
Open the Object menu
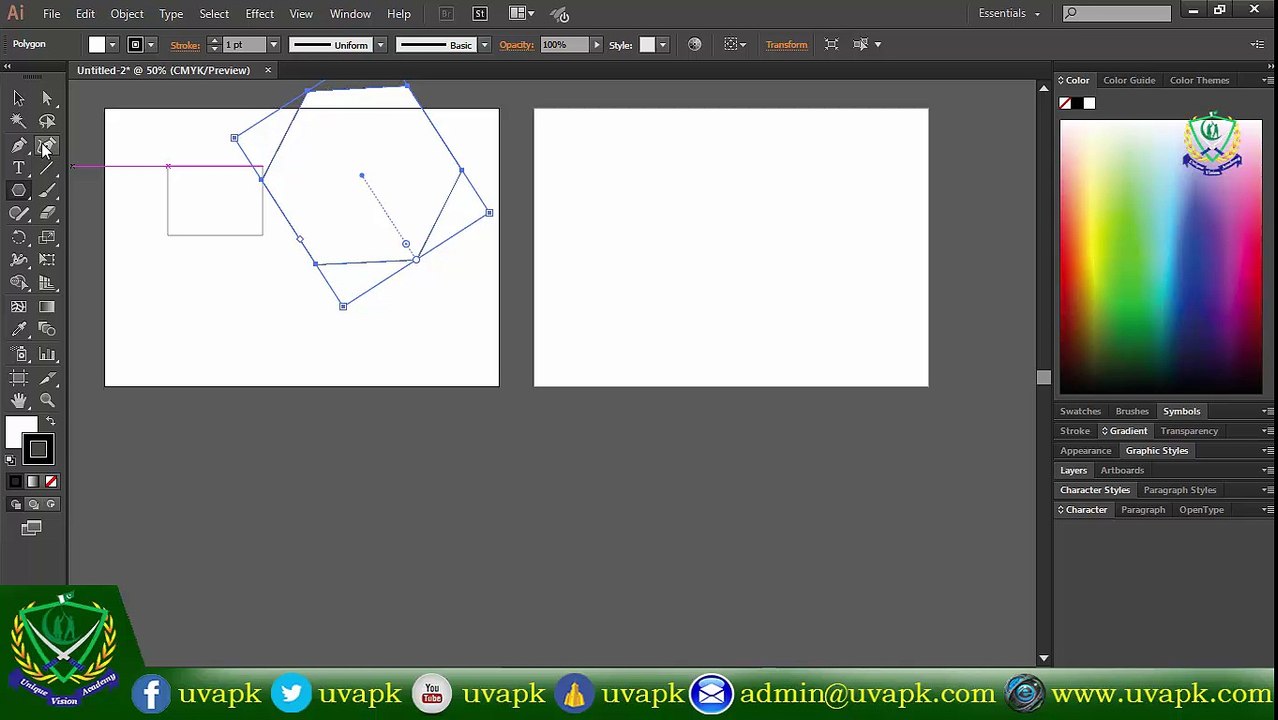click(x=127, y=14)
